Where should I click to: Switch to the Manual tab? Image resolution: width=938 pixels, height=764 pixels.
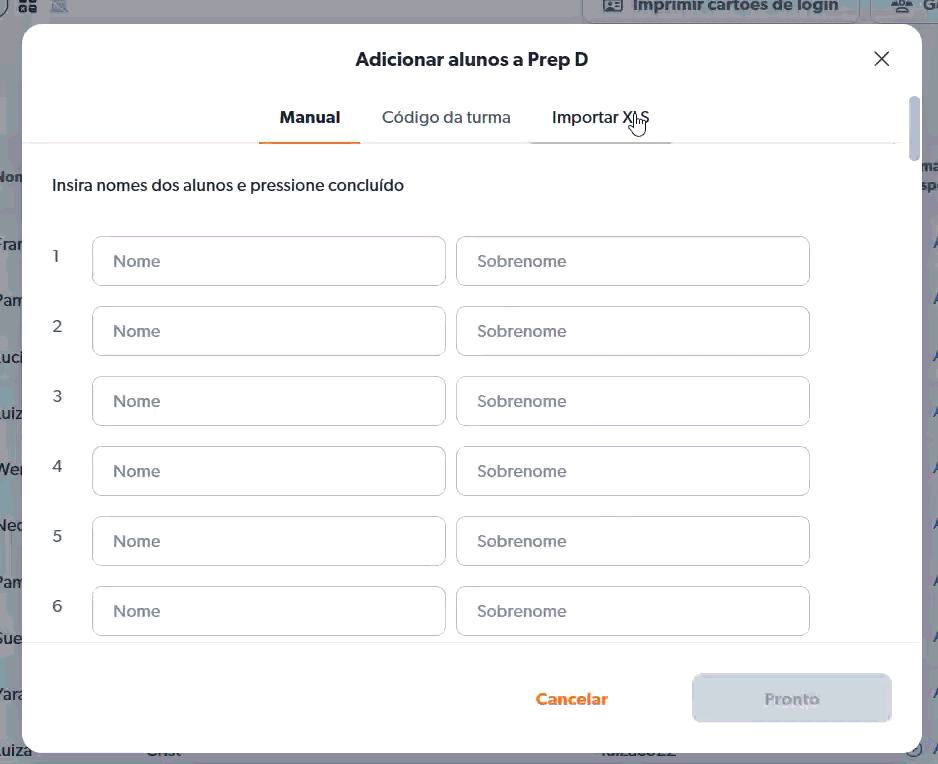(x=309, y=118)
